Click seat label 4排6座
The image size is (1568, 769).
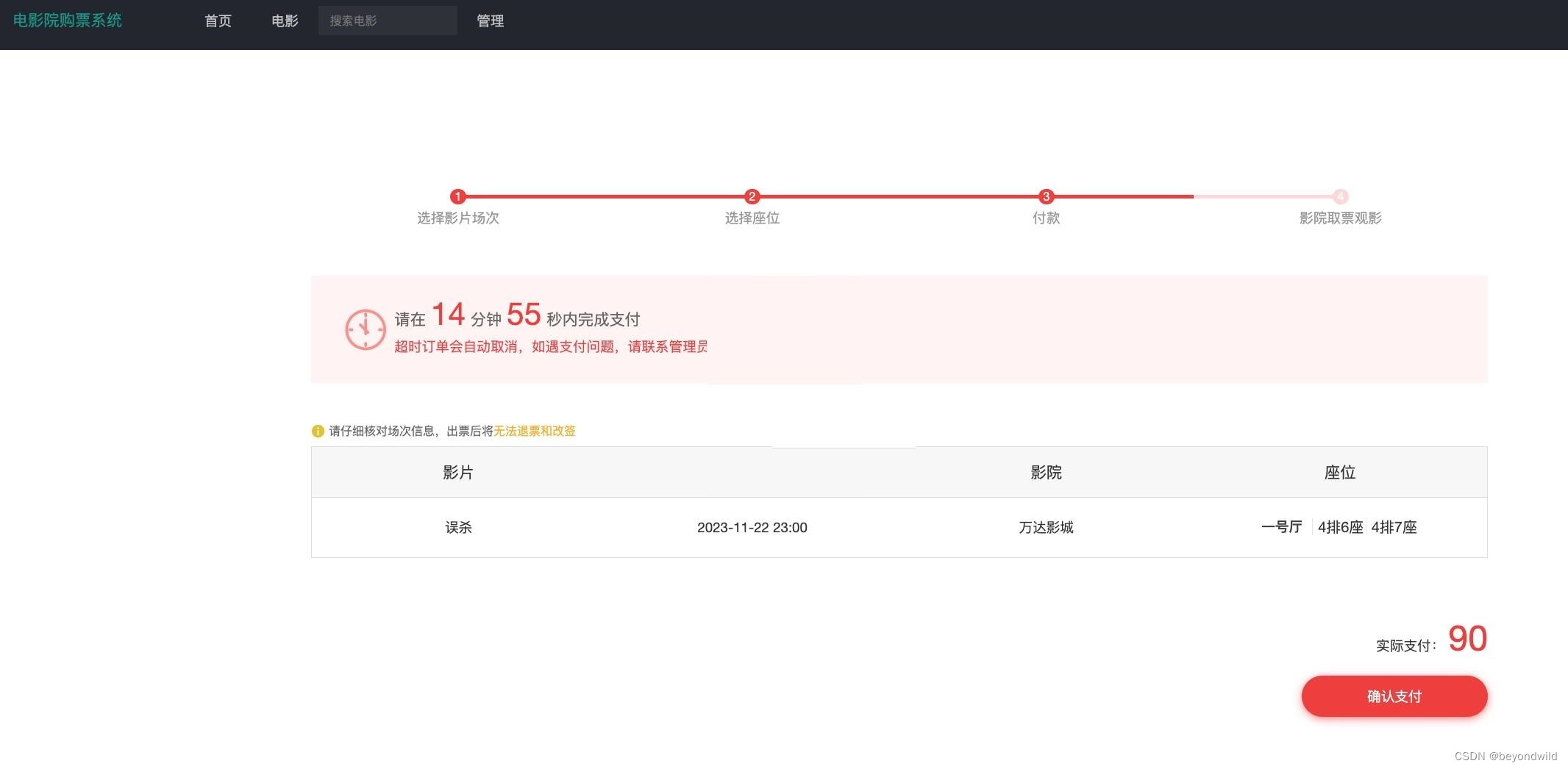point(1340,527)
